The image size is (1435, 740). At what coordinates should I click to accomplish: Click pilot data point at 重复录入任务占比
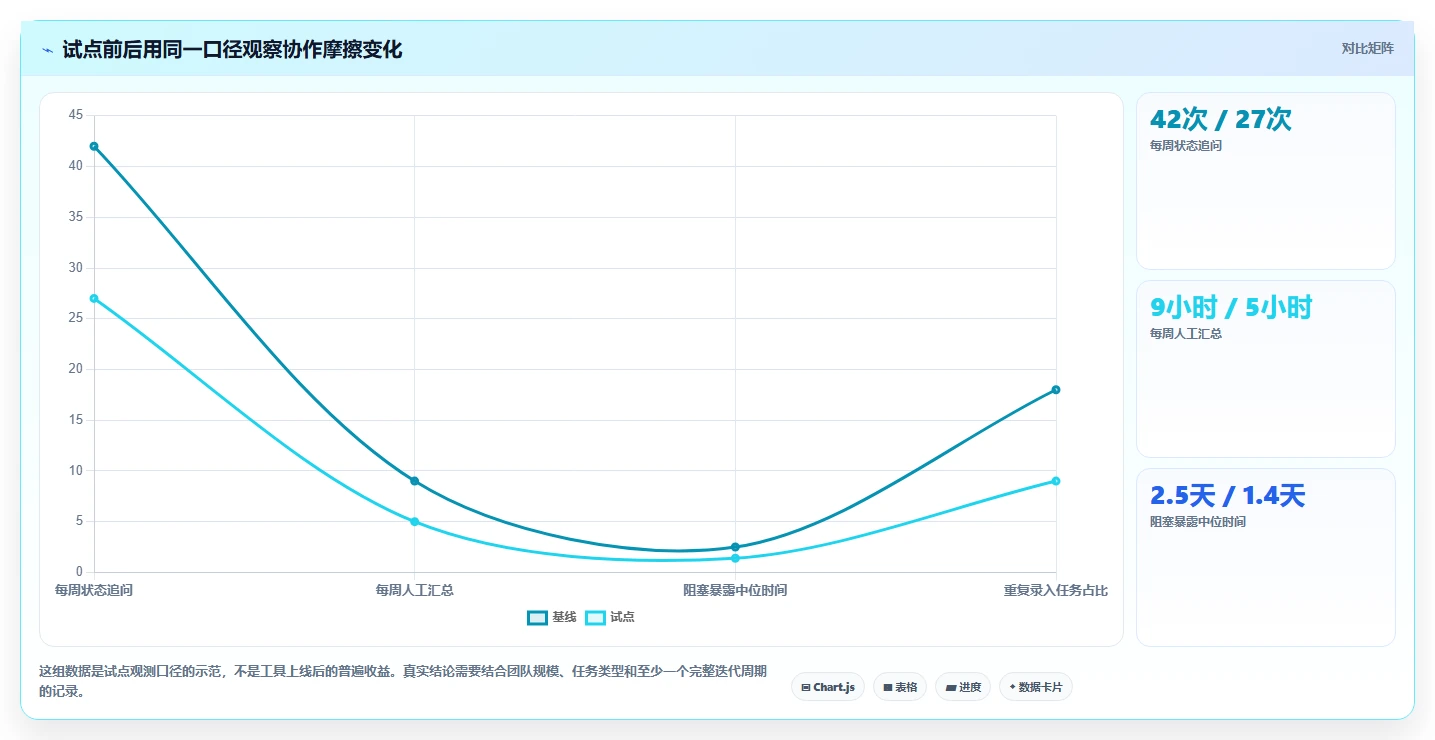(x=1056, y=481)
